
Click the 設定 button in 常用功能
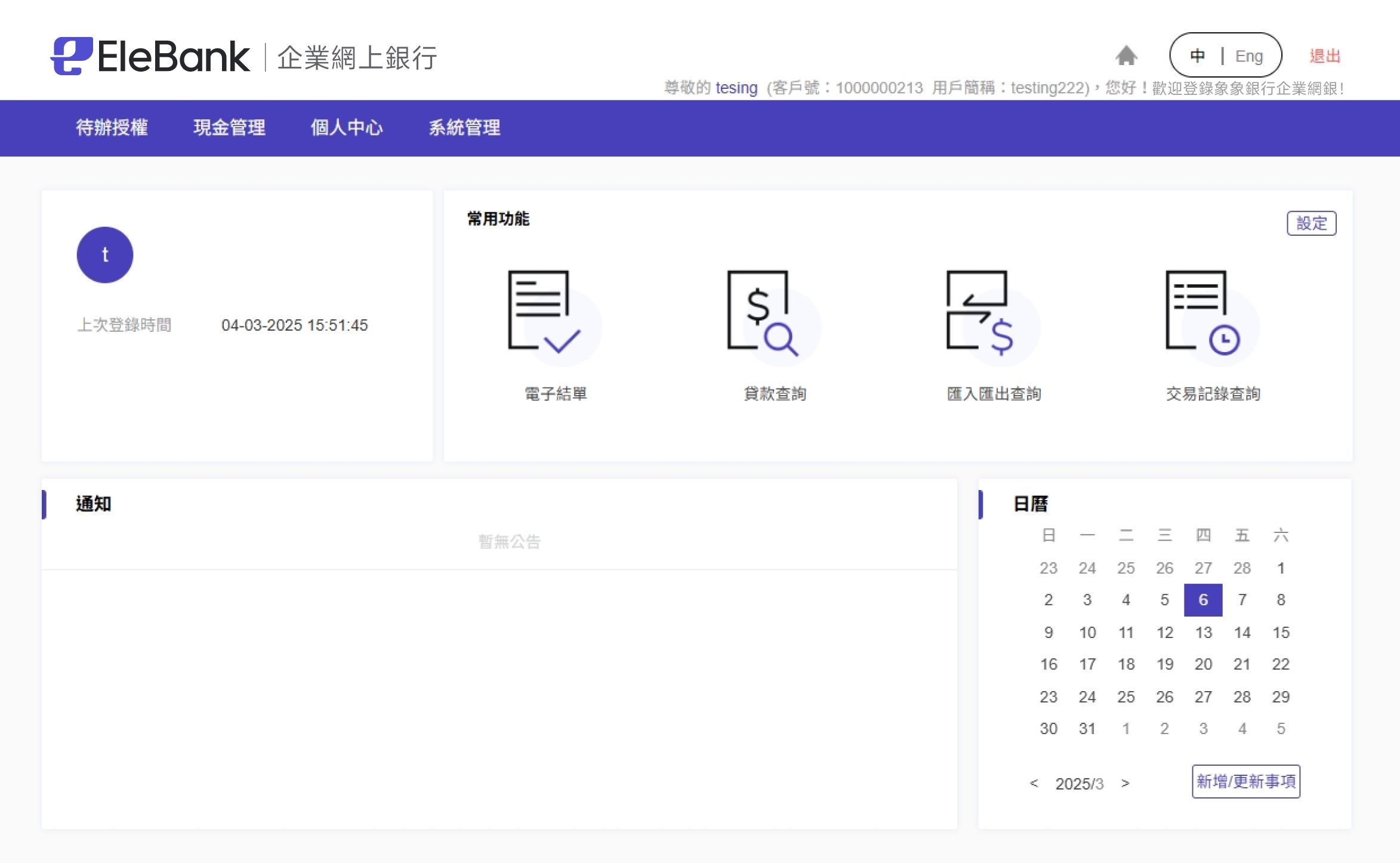point(1310,223)
